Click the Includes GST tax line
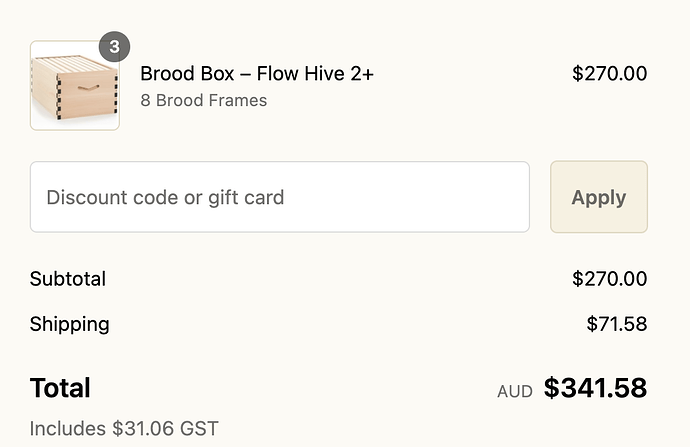Image resolution: width=690 pixels, height=447 pixels. (124, 429)
